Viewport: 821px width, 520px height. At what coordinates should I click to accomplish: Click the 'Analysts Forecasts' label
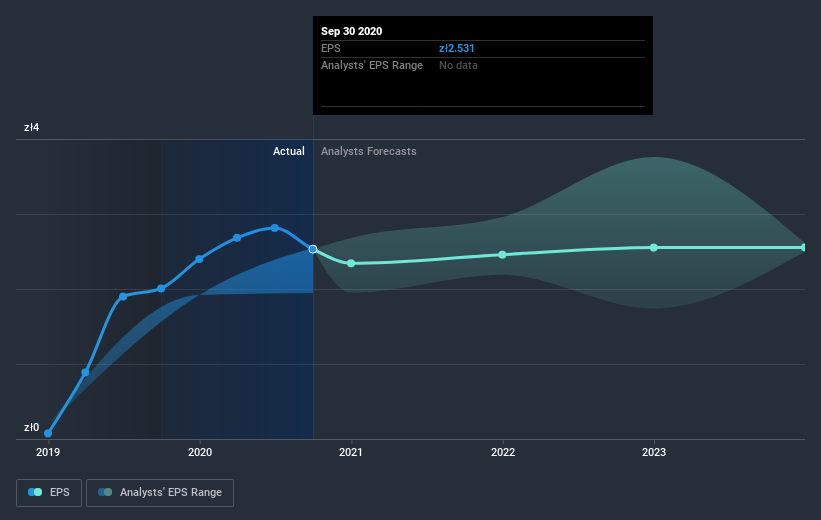point(369,151)
